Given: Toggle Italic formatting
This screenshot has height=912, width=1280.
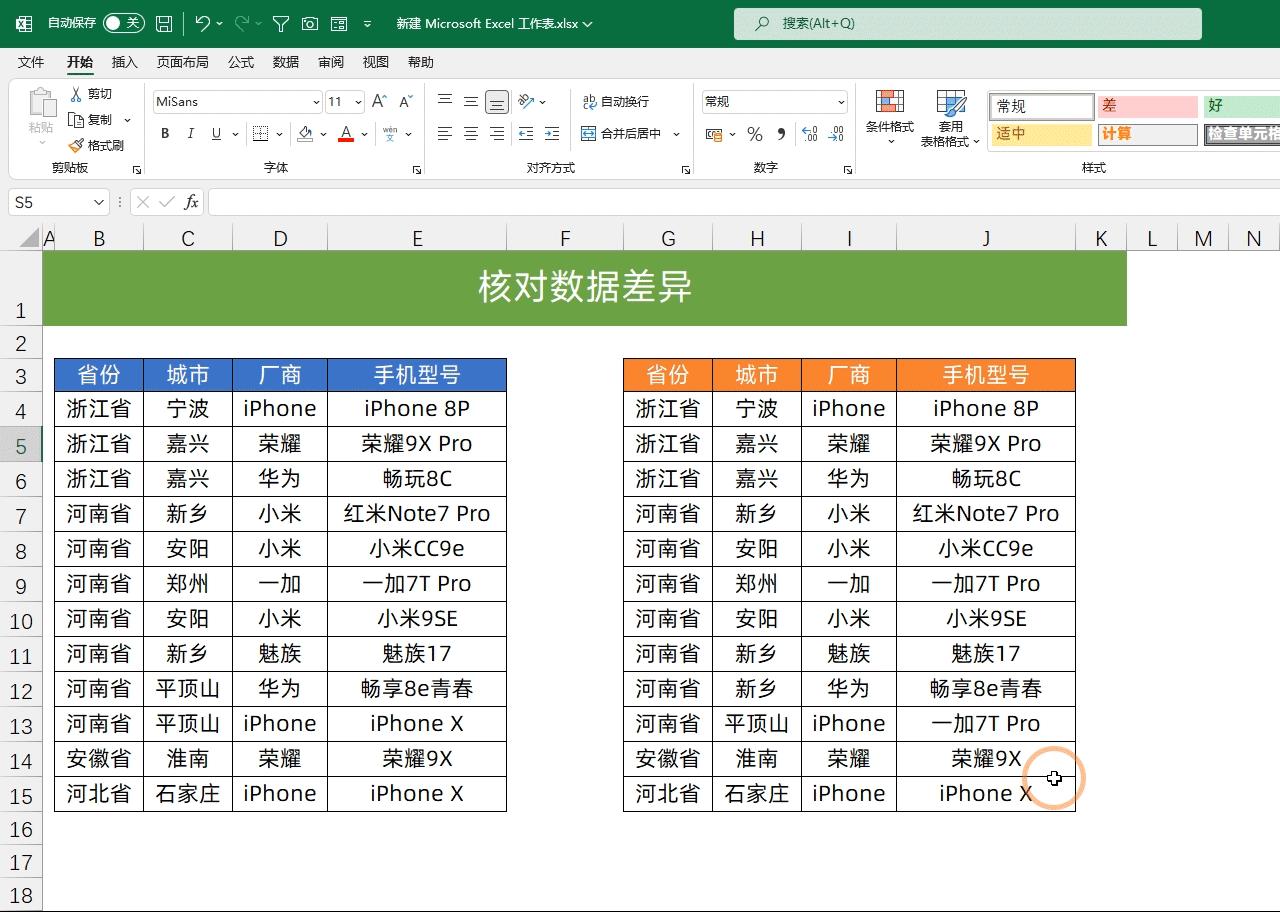Looking at the screenshot, I should coord(189,133).
